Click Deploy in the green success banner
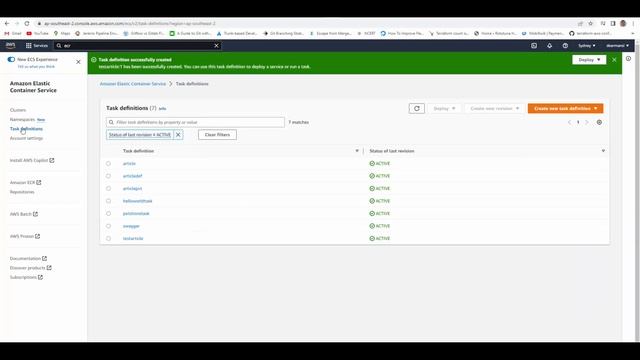640x360 pixels. (589, 60)
